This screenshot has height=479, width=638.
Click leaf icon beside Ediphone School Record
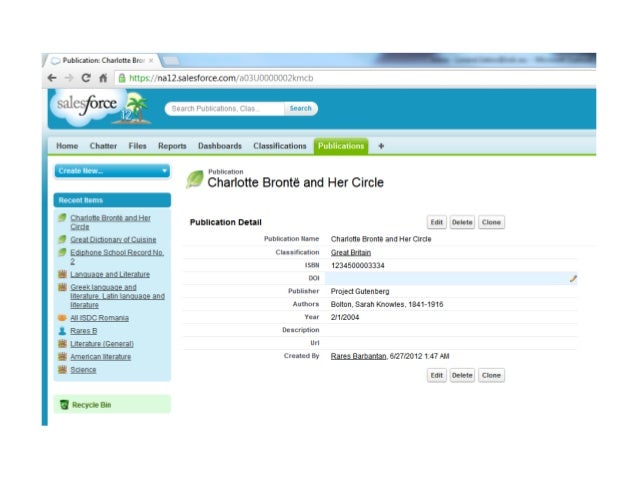(x=62, y=252)
